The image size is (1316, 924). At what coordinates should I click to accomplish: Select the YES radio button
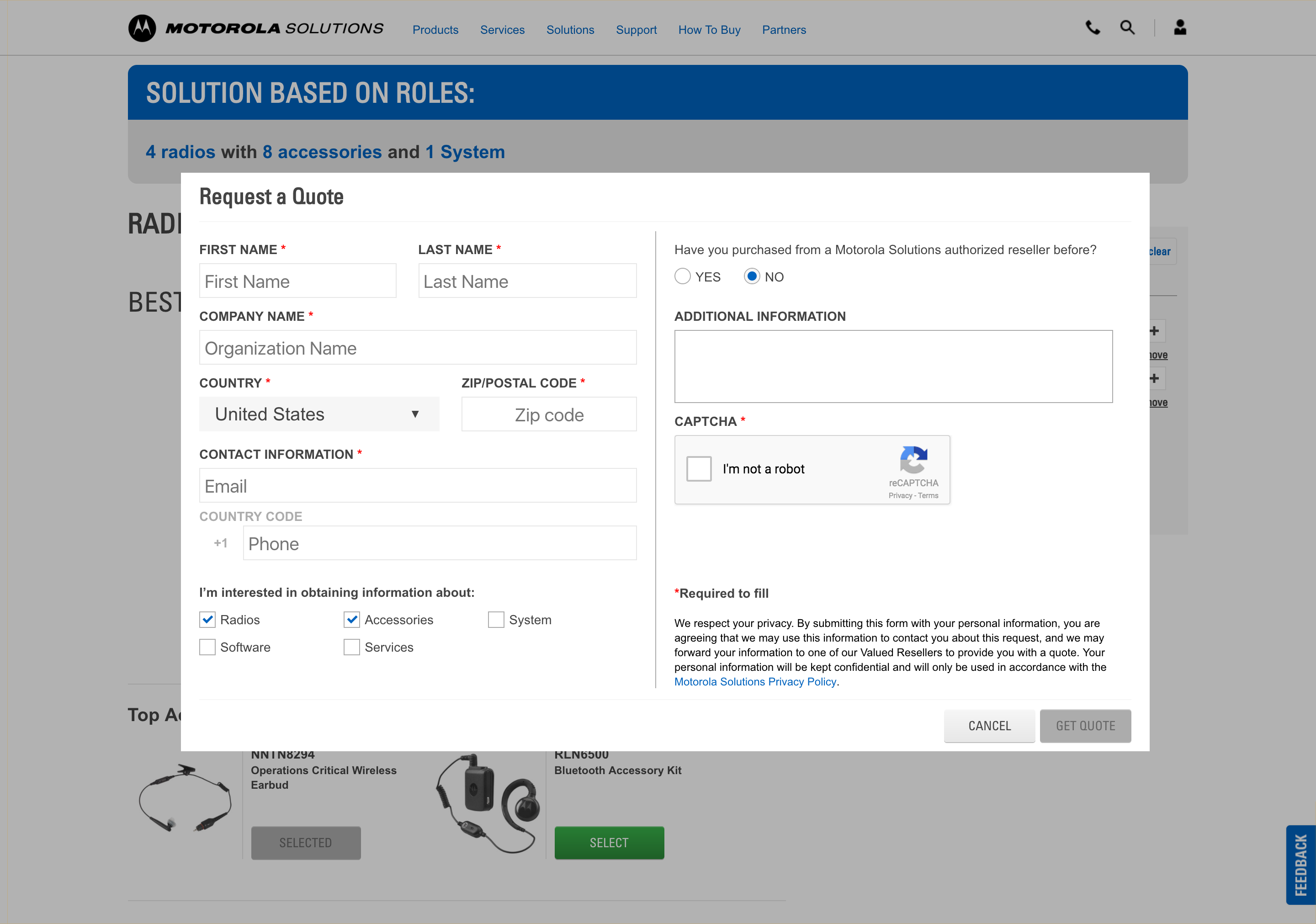click(682, 276)
